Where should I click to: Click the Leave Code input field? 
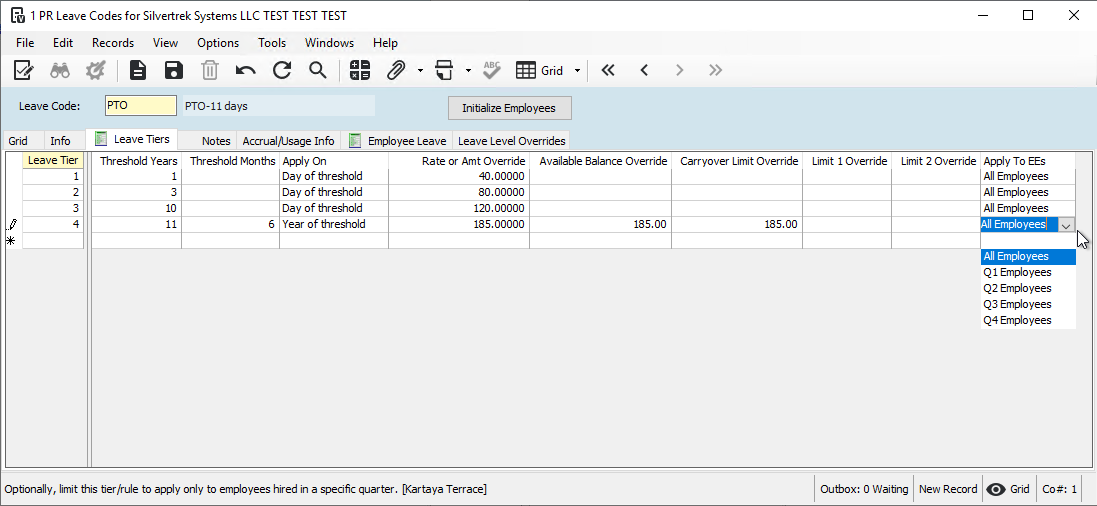(x=141, y=106)
